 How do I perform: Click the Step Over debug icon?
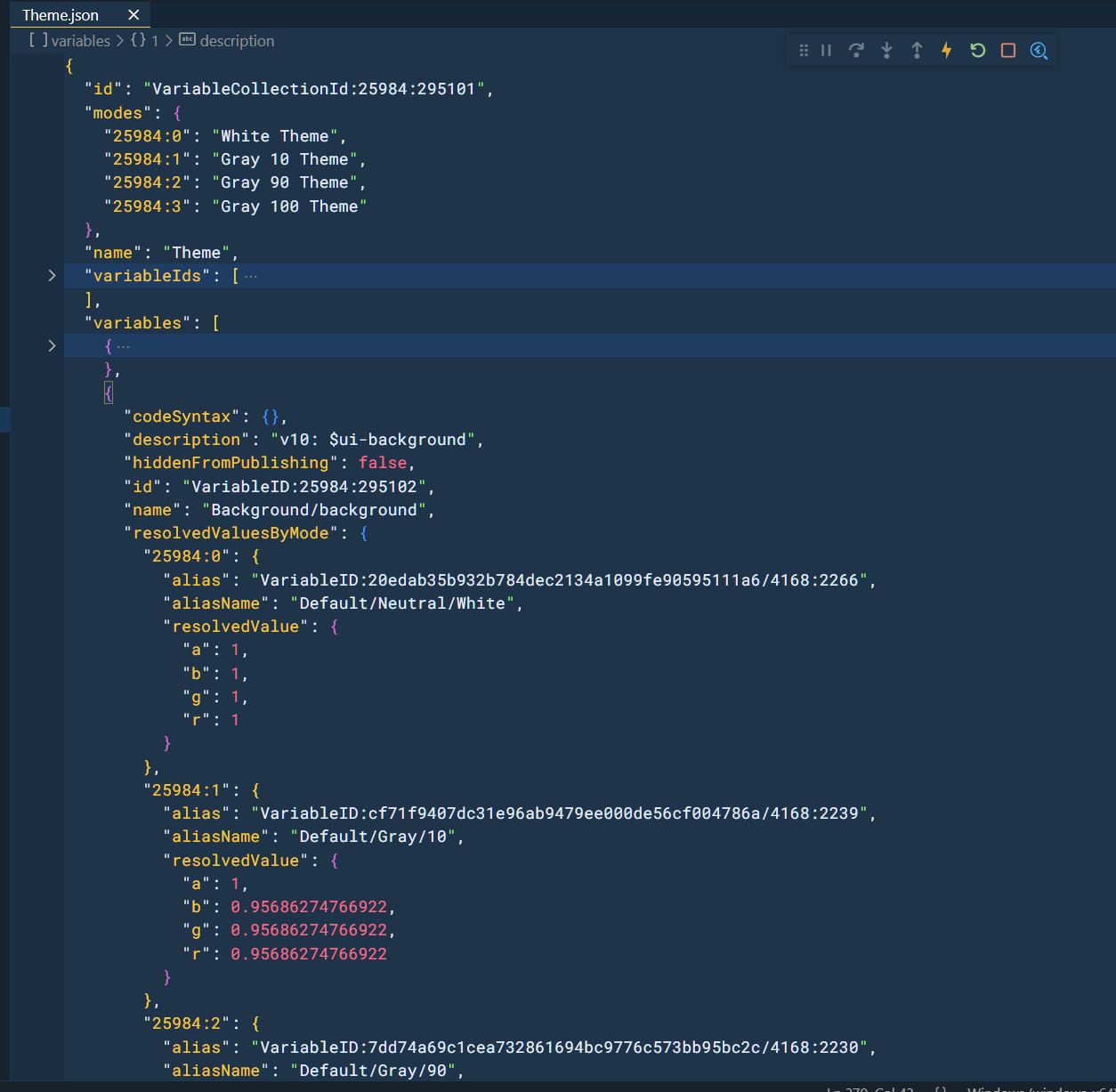(856, 51)
